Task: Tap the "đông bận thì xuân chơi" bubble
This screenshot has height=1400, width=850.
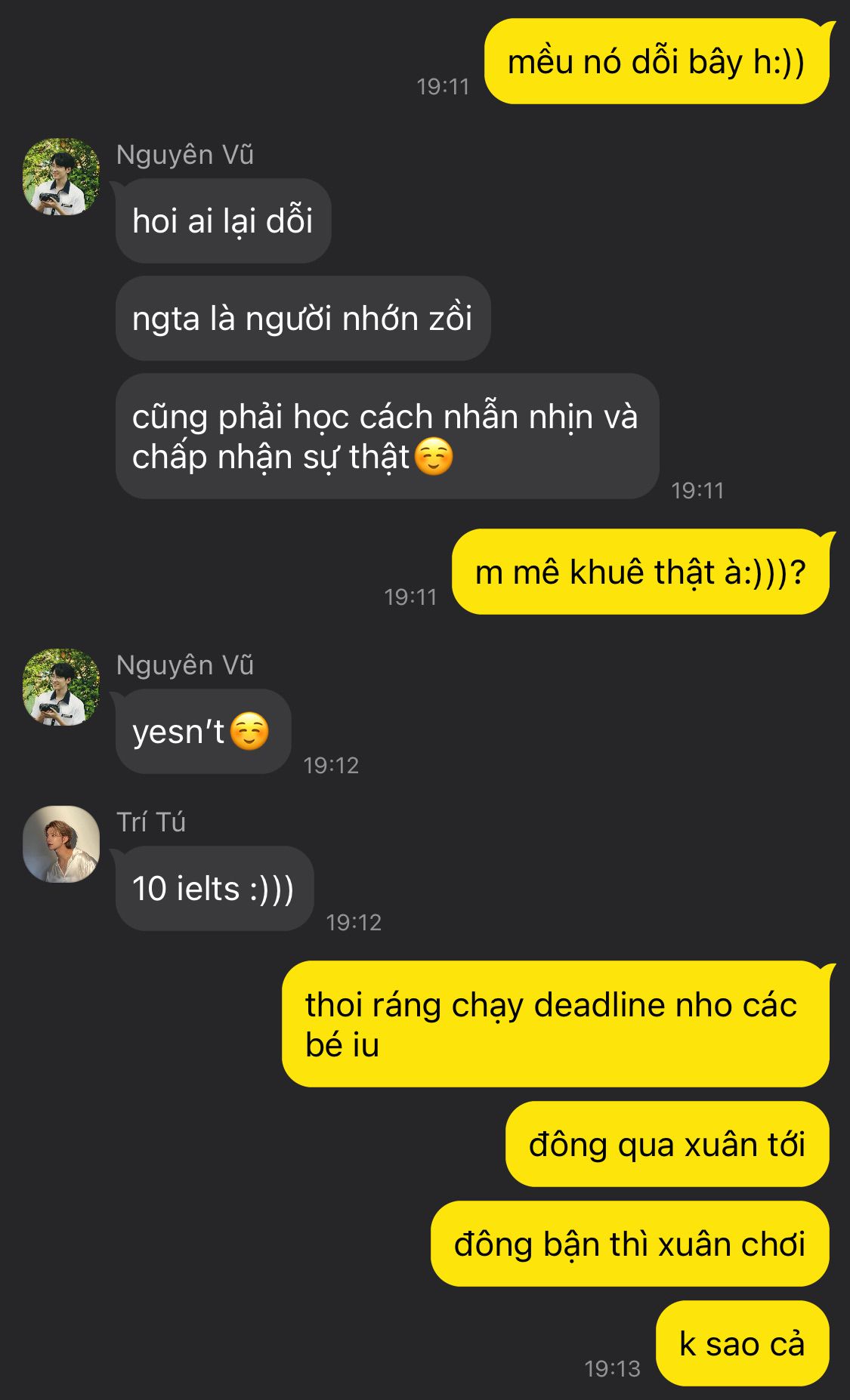Action: (630, 1244)
